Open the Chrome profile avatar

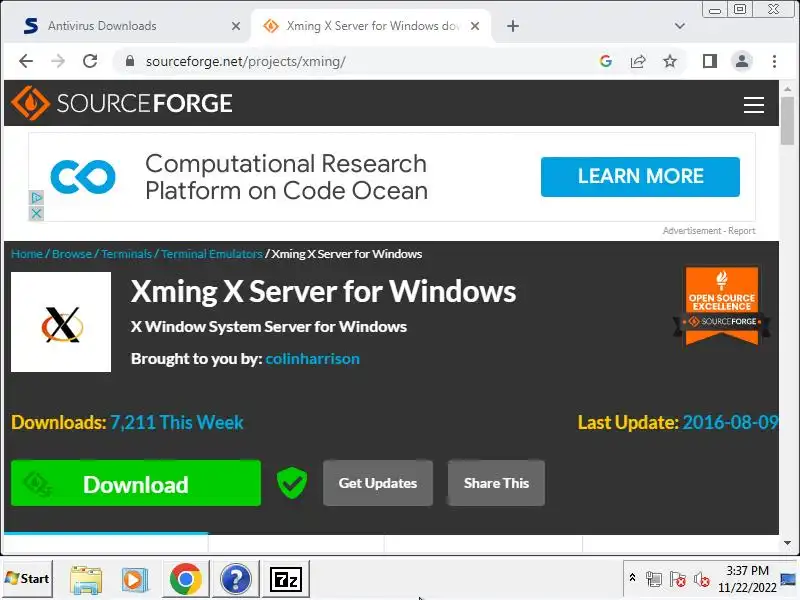click(742, 61)
